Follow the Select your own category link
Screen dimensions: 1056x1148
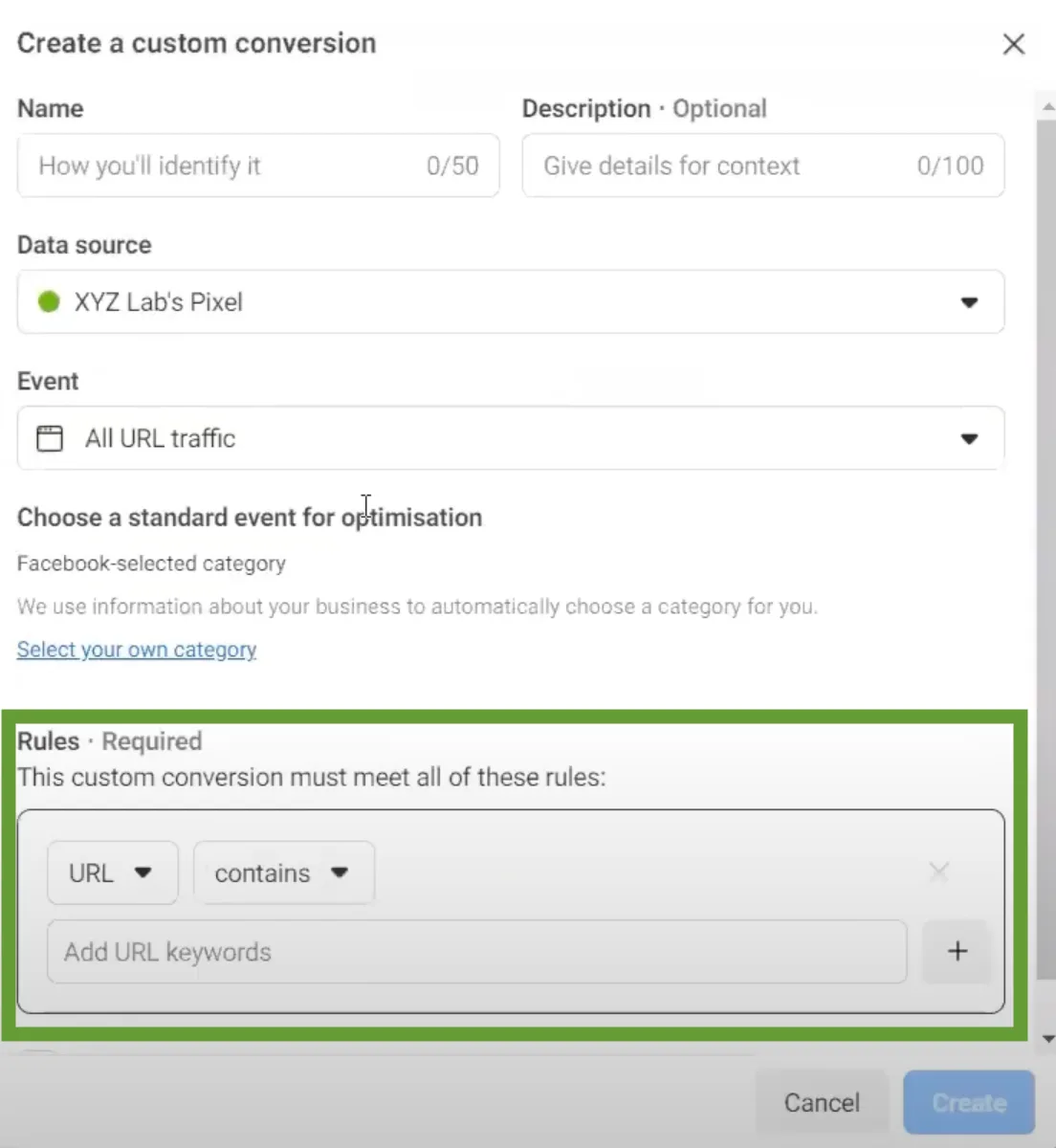click(137, 650)
